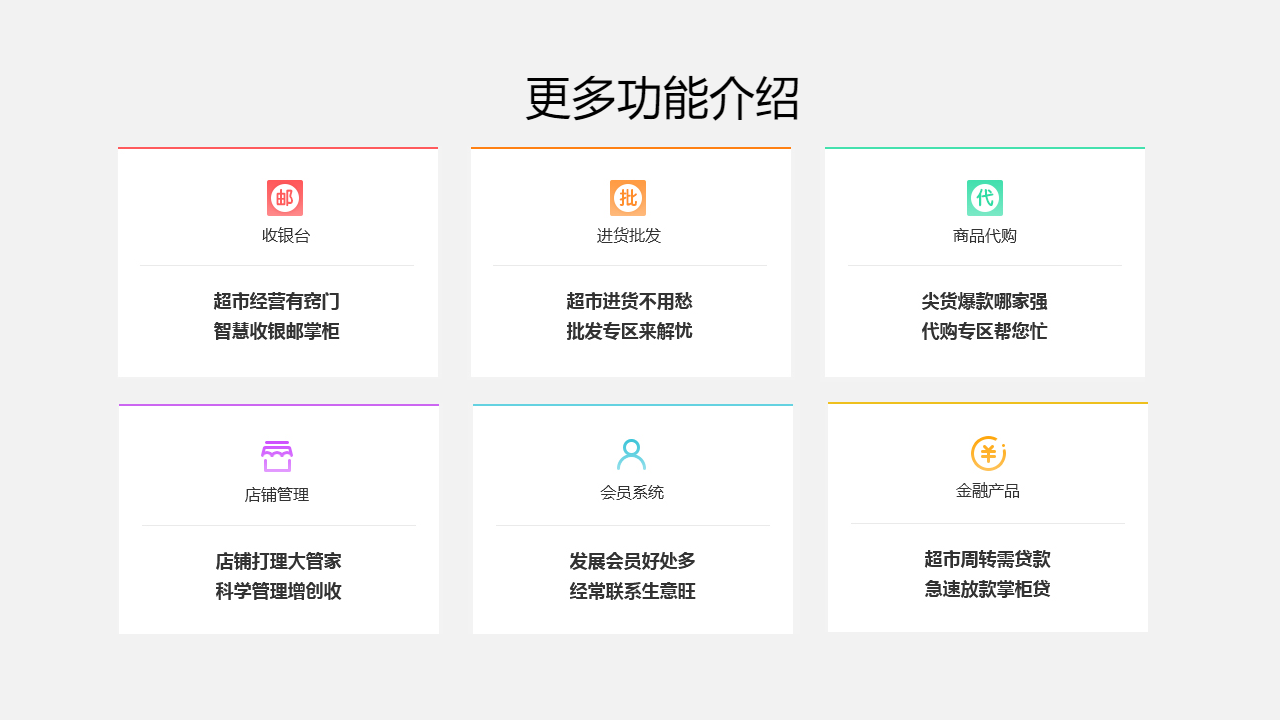The image size is (1280, 720).
Task: Click the text 超市经营有窍门
Action: pyautogui.click(x=278, y=301)
